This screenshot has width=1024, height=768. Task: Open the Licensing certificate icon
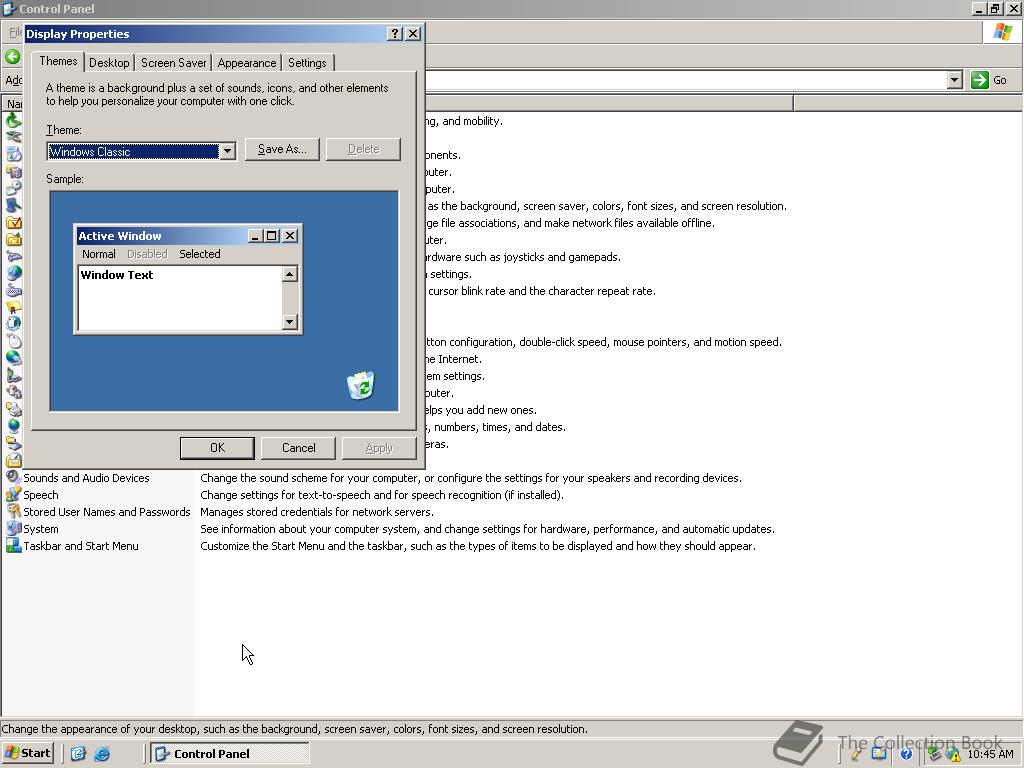[13, 308]
